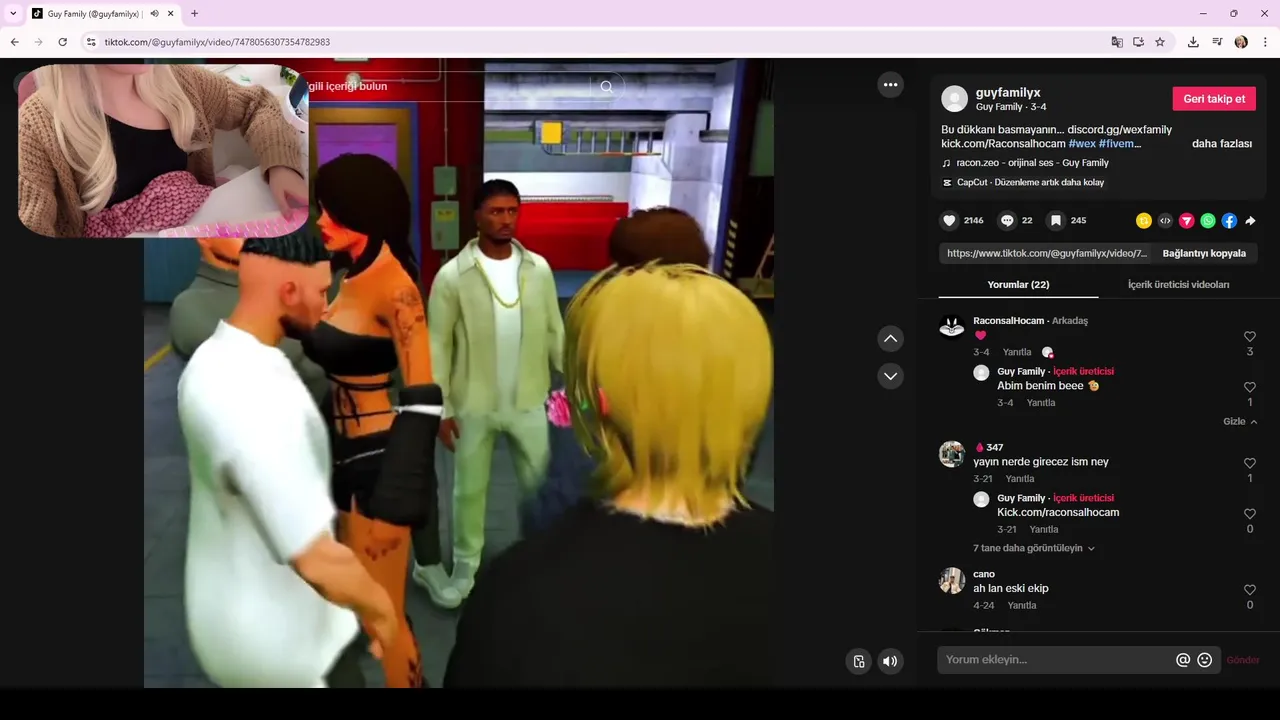The width and height of the screenshot is (1280, 720).
Task: Reply to 'ah lan eski ekip' via 'Yanıtla'
Action: click(x=1022, y=606)
